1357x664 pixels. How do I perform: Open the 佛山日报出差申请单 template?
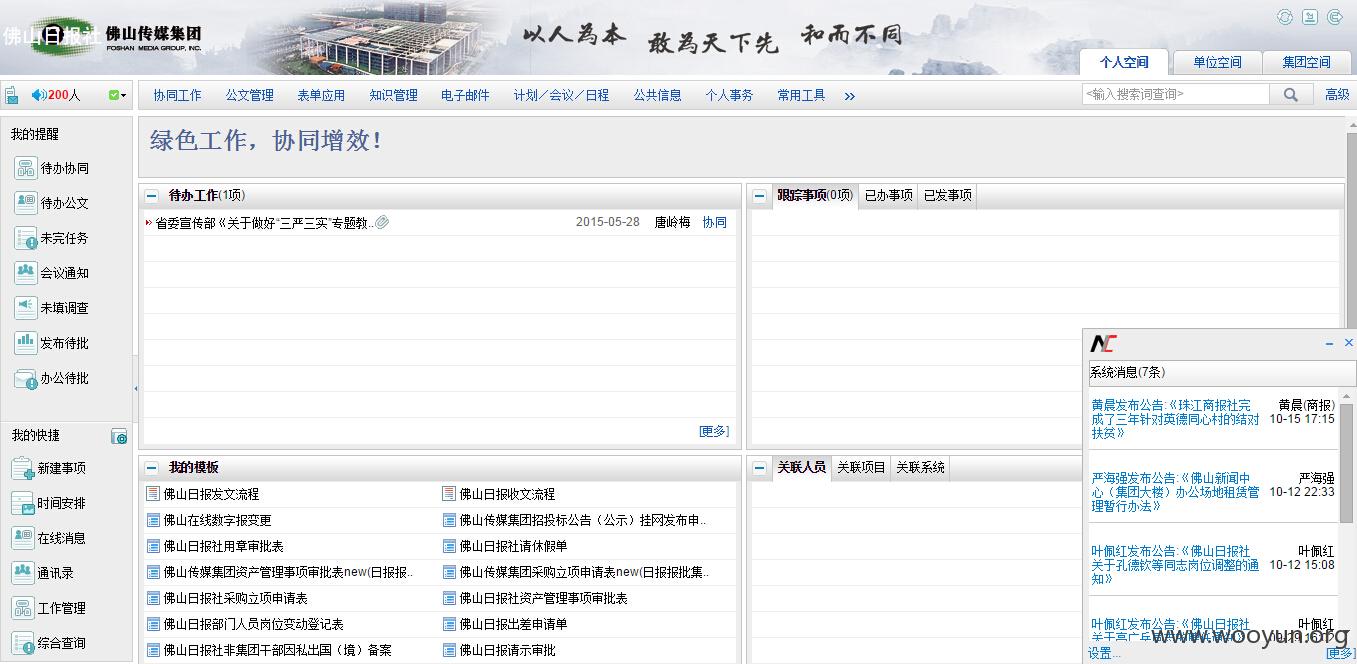(513, 624)
